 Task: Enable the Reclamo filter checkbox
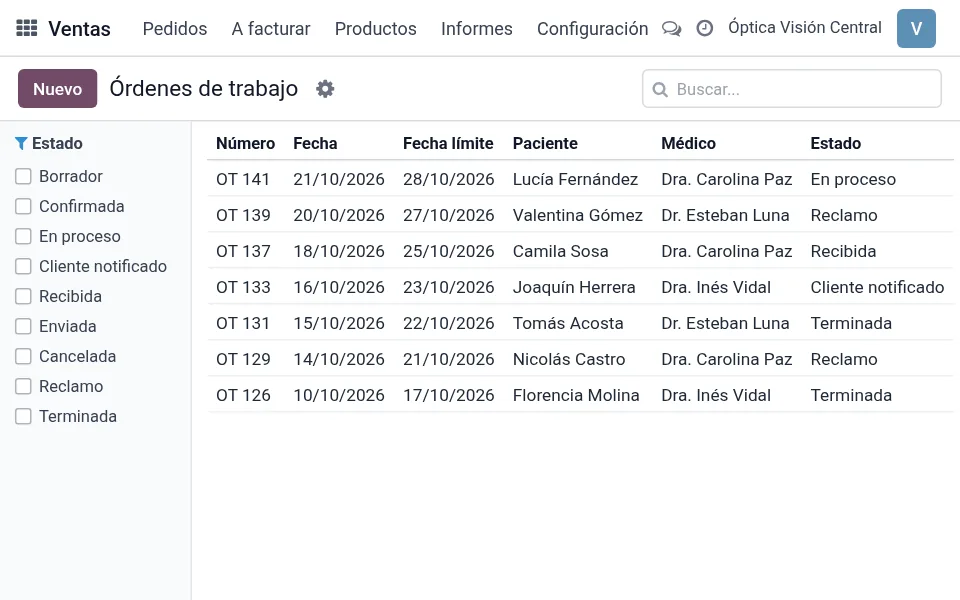pos(23,386)
